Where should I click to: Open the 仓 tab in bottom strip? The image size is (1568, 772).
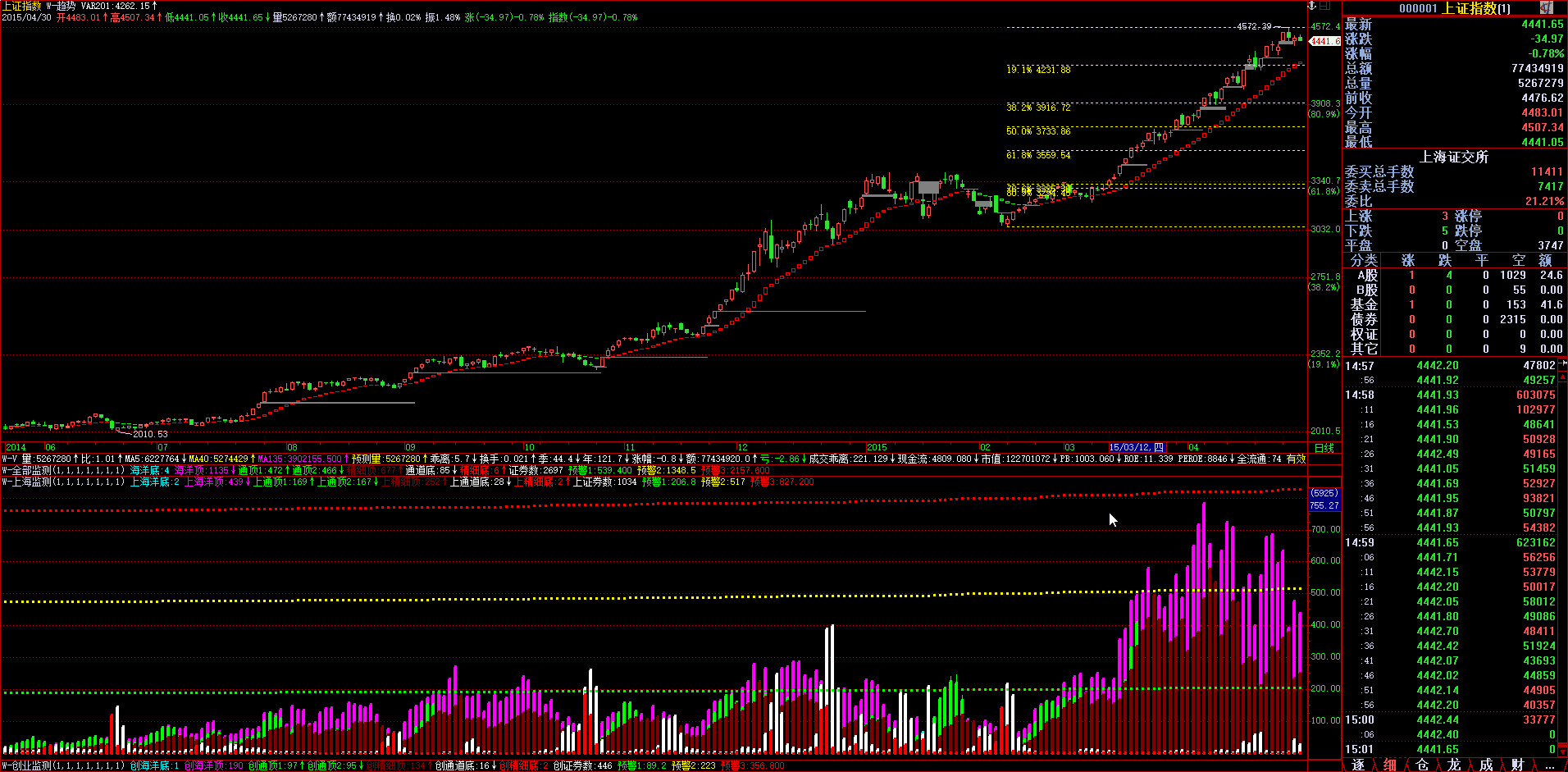click(x=1422, y=765)
